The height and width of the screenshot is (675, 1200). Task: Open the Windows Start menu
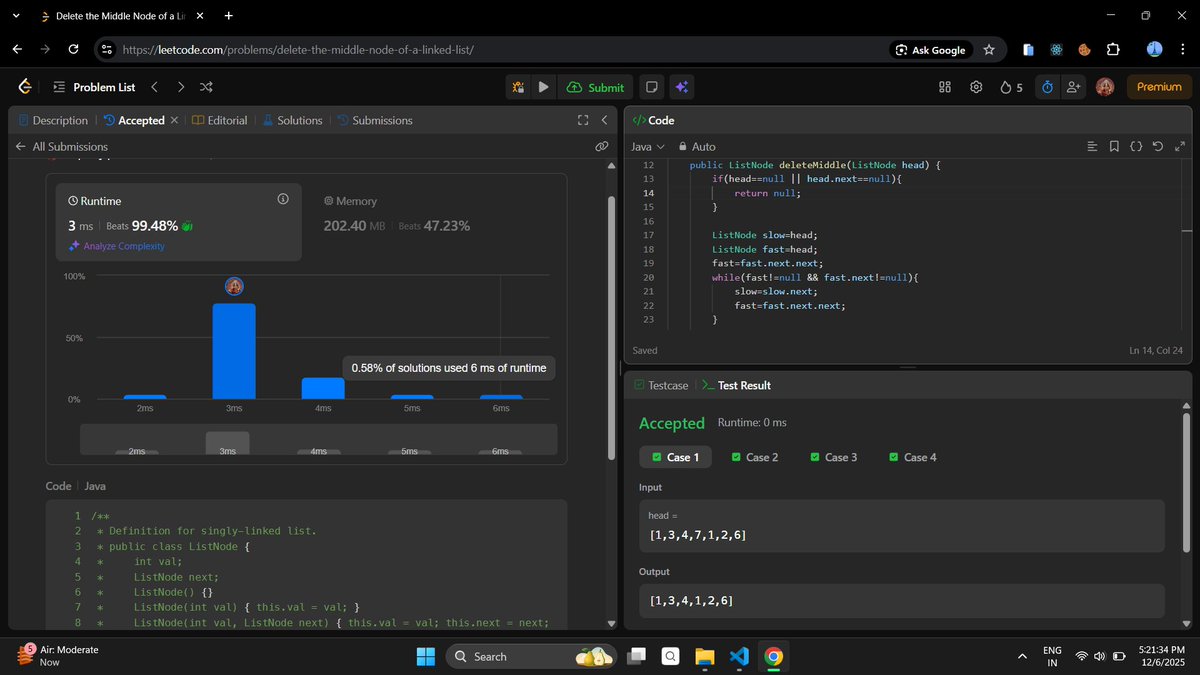[x=426, y=657]
